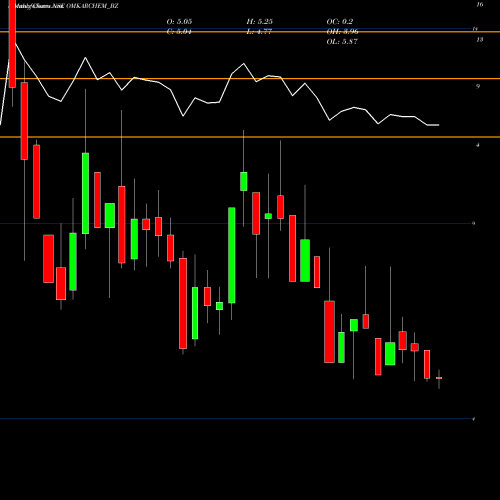500x500 pixels.
Task: Click the price axis label '13'
Action: [x=480, y=40]
